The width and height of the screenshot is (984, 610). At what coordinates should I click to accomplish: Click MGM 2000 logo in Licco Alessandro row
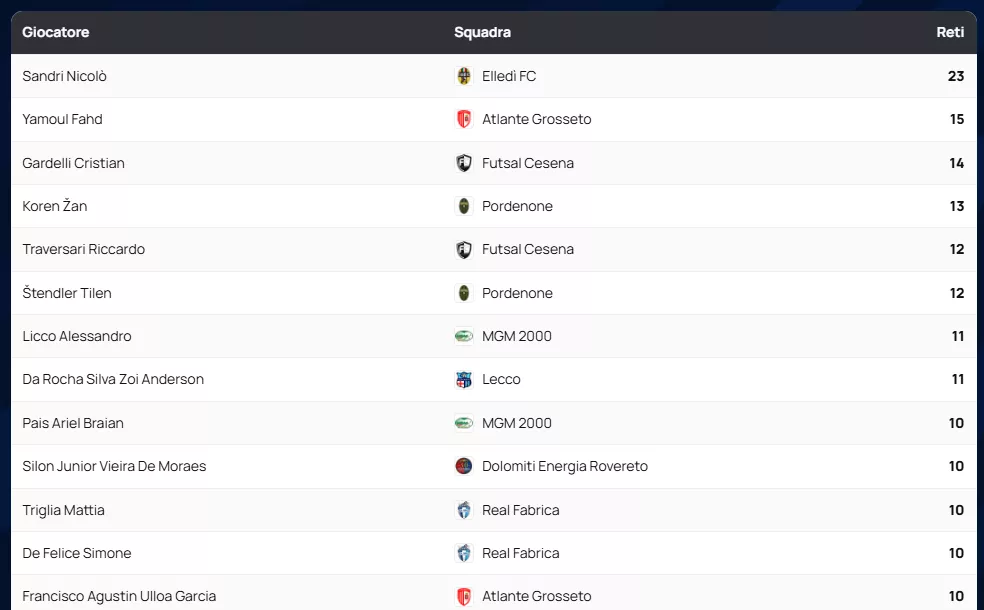pos(464,336)
